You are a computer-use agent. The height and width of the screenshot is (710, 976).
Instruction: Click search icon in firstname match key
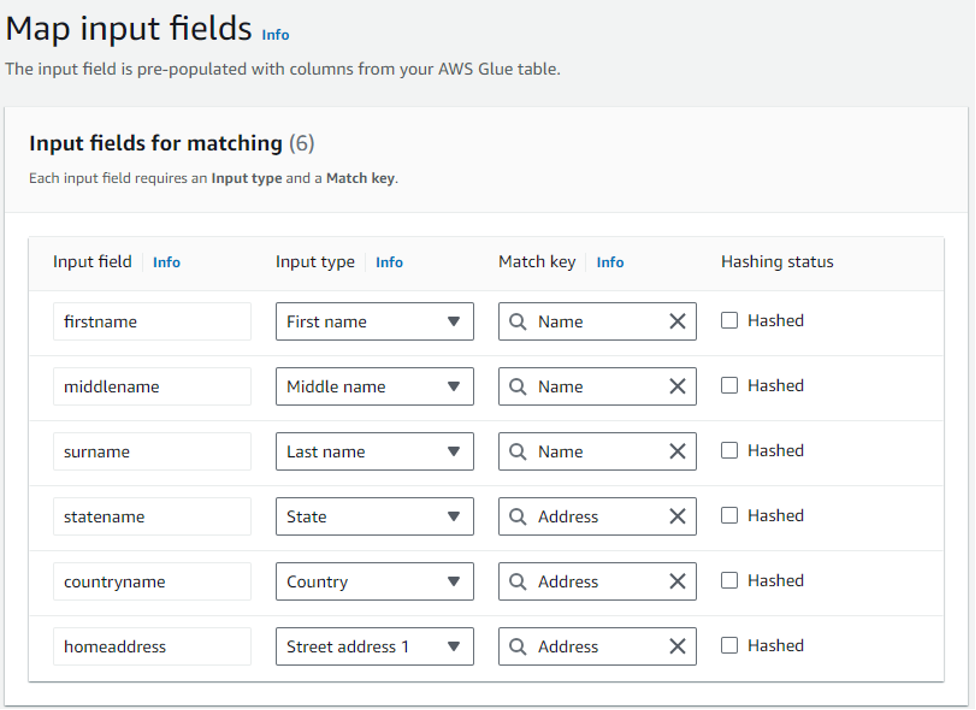coord(518,322)
